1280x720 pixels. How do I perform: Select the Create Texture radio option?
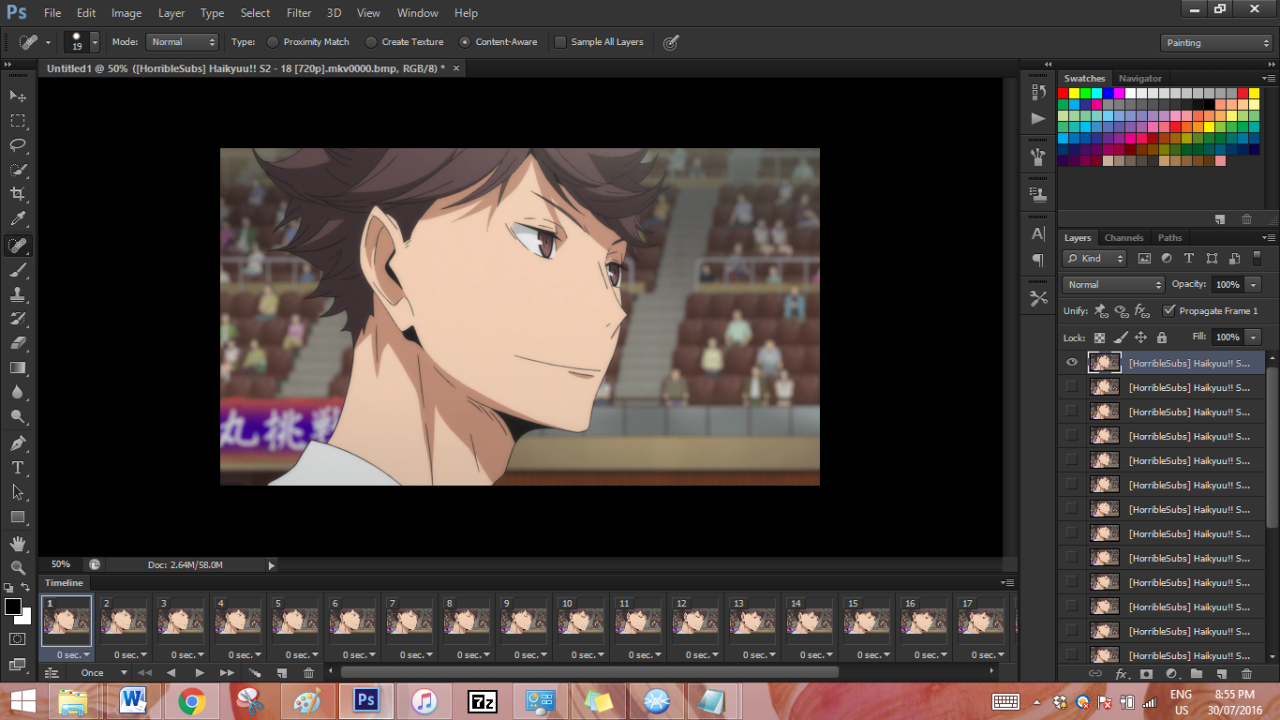click(371, 42)
